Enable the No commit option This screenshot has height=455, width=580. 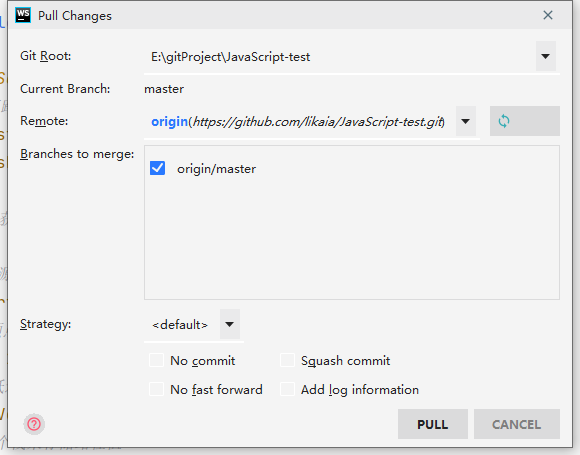pos(156,360)
